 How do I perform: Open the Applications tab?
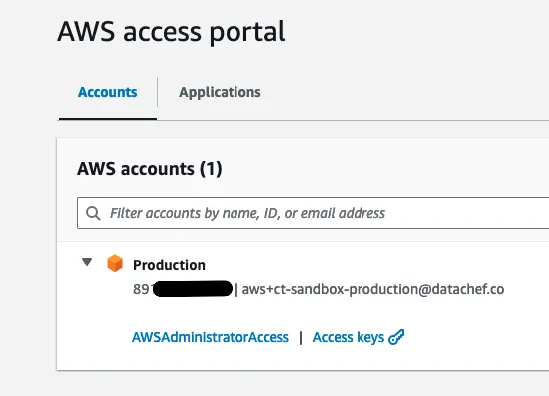220,92
